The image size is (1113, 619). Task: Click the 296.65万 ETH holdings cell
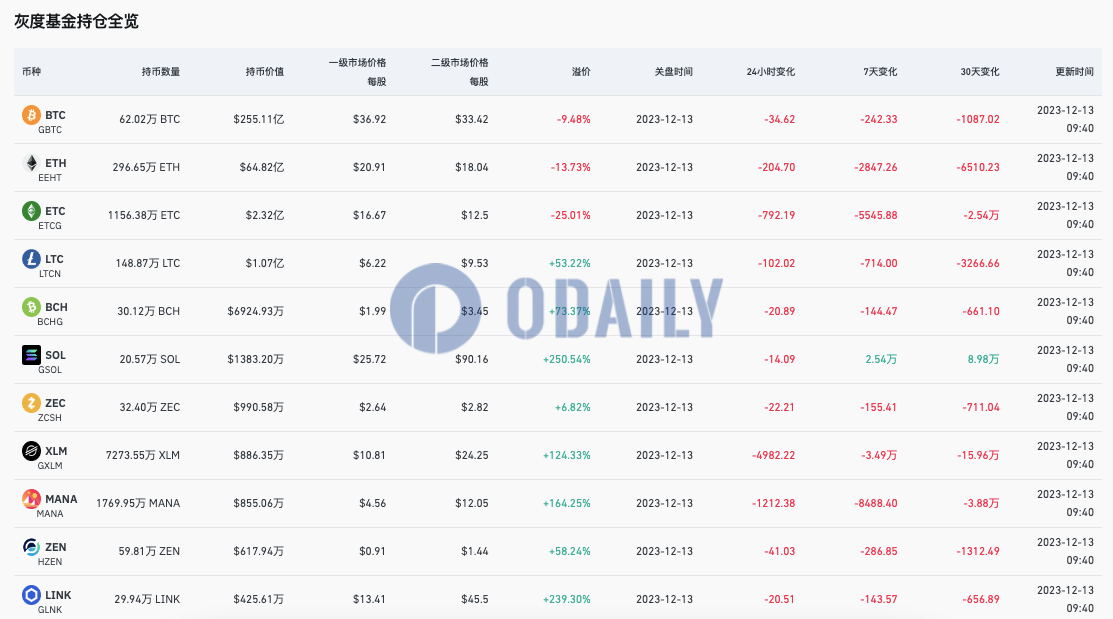tap(146, 168)
